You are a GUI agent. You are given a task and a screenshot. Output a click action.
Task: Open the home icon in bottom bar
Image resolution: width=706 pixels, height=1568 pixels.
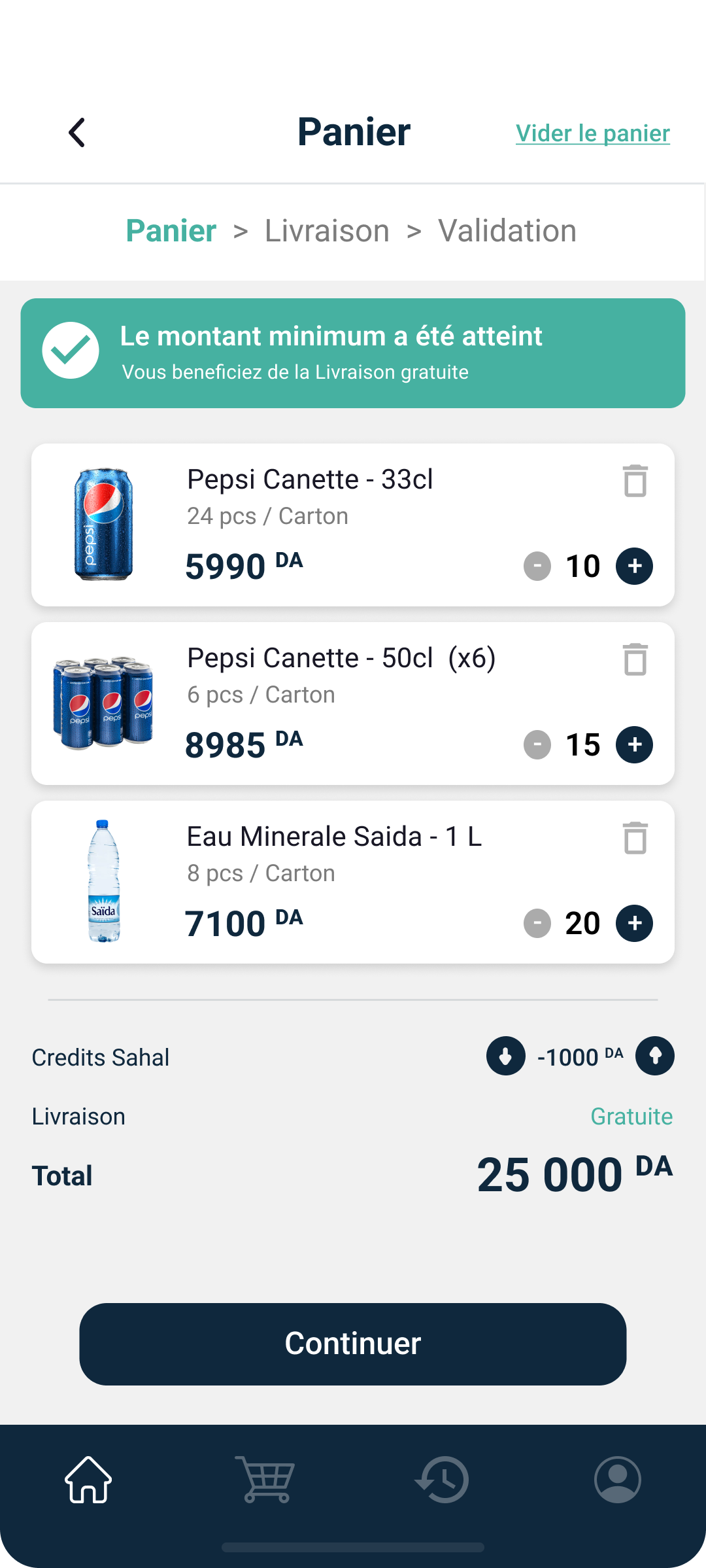pyautogui.click(x=88, y=1480)
